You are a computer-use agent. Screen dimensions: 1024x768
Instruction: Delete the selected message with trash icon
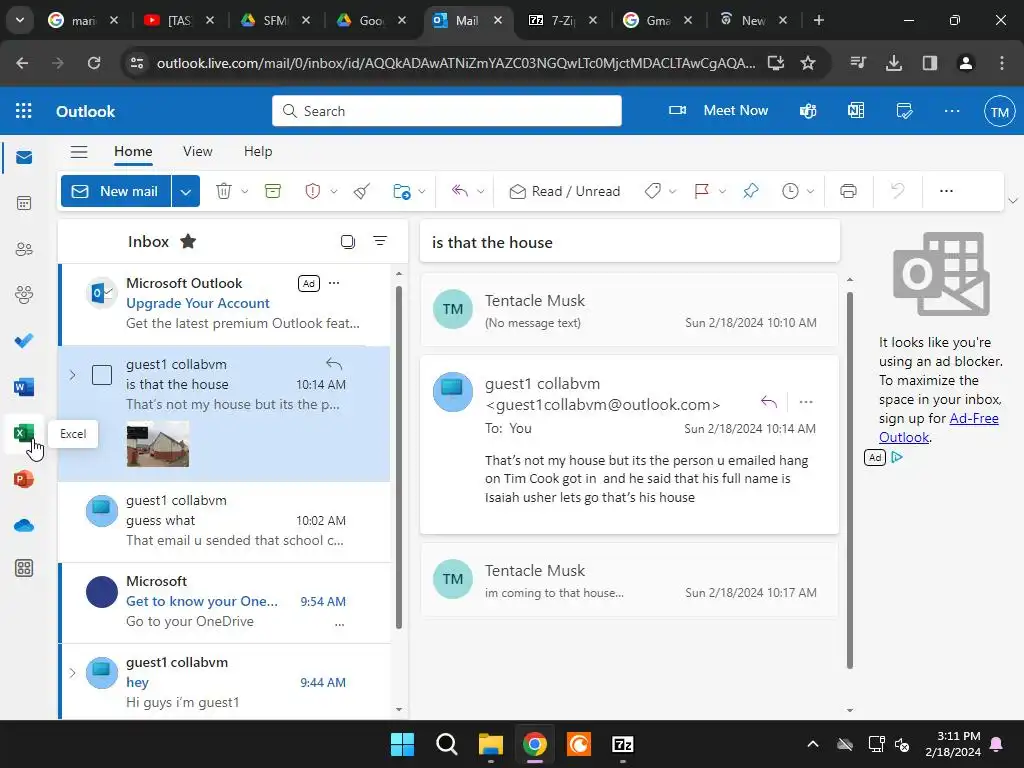coord(224,191)
